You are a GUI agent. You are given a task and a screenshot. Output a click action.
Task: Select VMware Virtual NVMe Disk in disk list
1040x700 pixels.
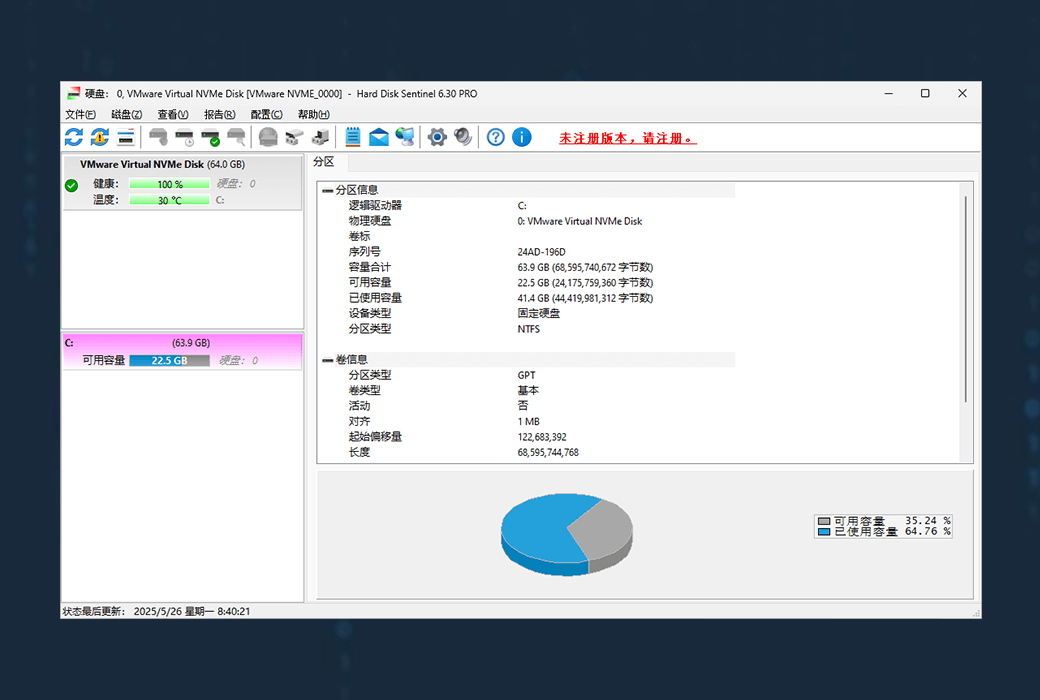(x=182, y=182)
